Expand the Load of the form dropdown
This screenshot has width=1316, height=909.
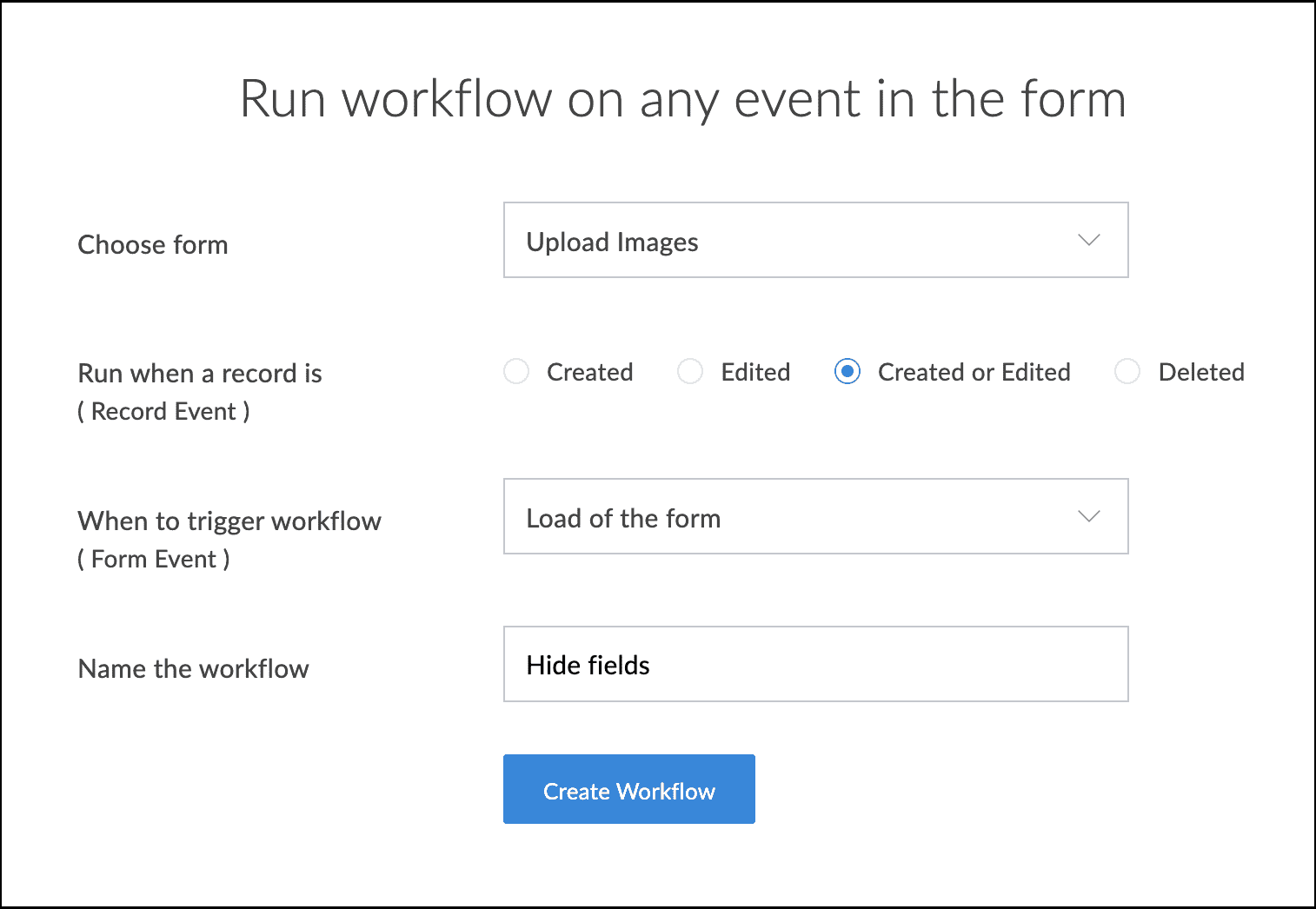coord(814,517)
